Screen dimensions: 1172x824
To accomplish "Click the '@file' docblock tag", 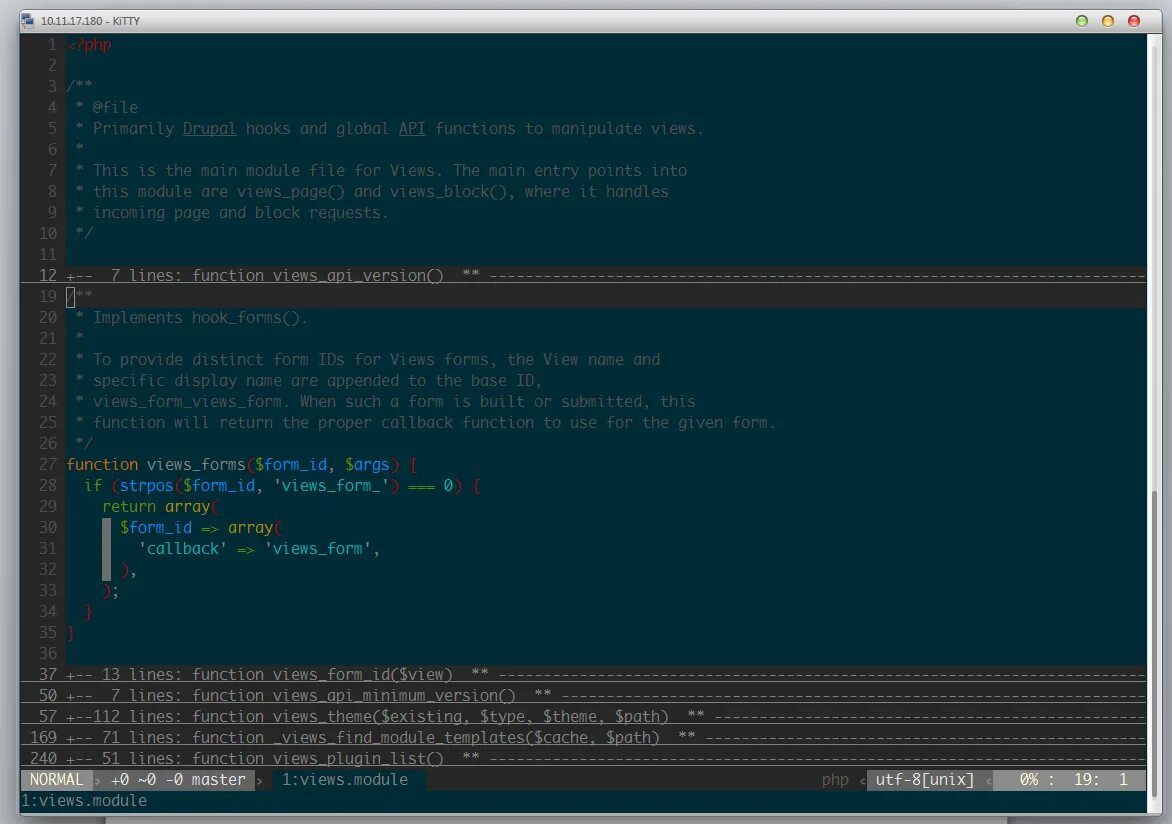I will [115, 107].
